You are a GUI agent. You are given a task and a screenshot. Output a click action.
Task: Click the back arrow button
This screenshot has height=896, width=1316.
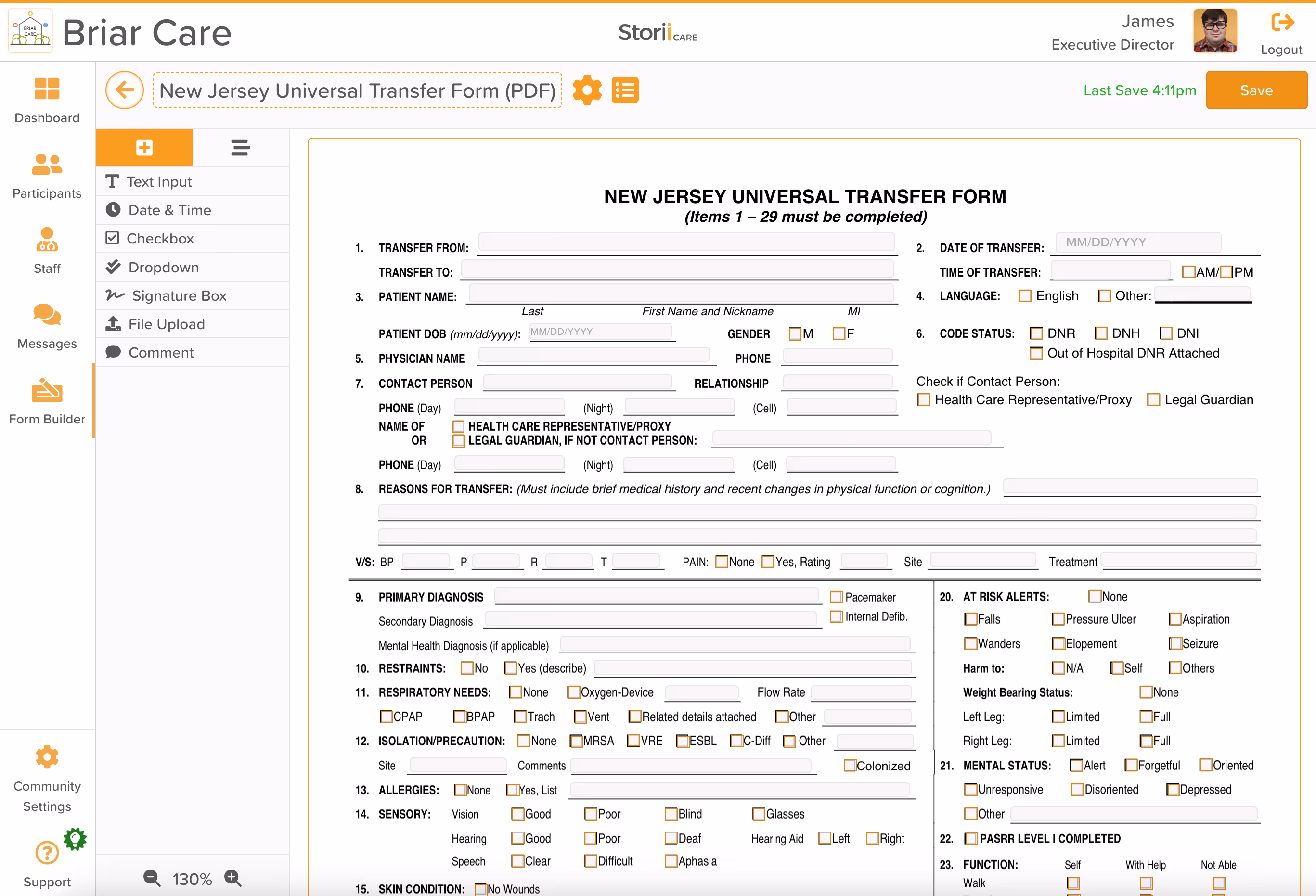[125, 90]
